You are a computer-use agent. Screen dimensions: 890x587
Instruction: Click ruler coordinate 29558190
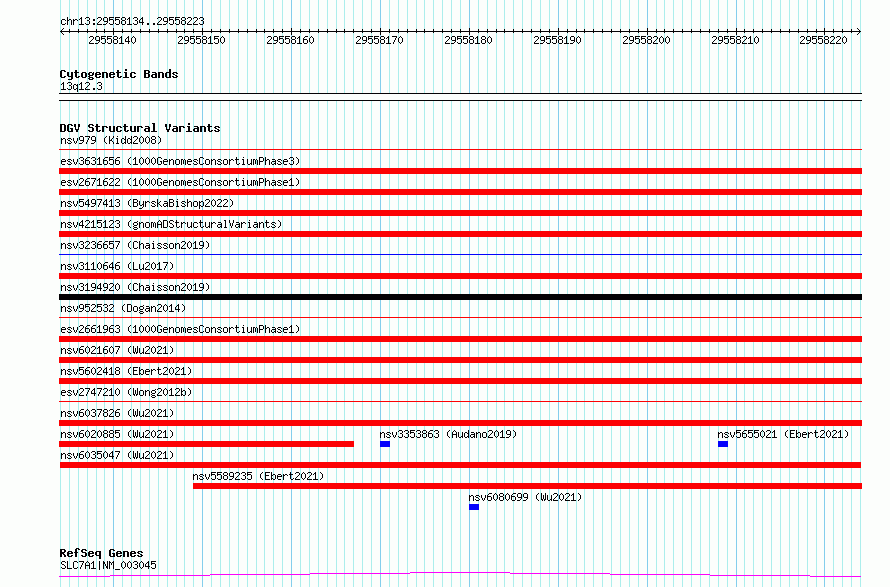(x=557, y=40)
